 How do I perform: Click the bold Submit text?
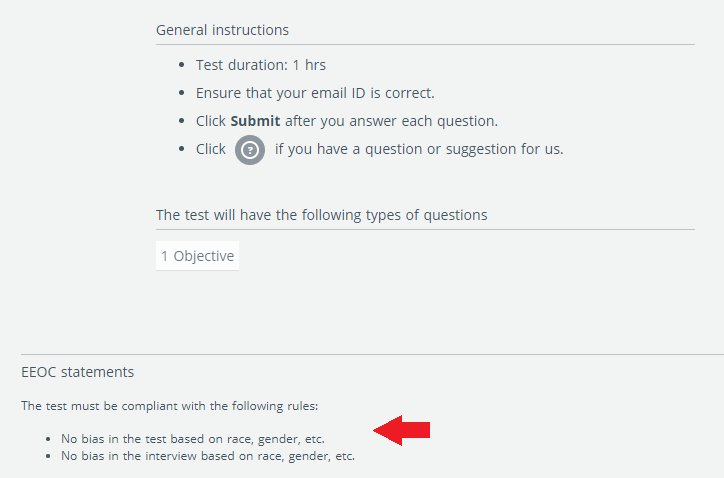click(255, 121)
